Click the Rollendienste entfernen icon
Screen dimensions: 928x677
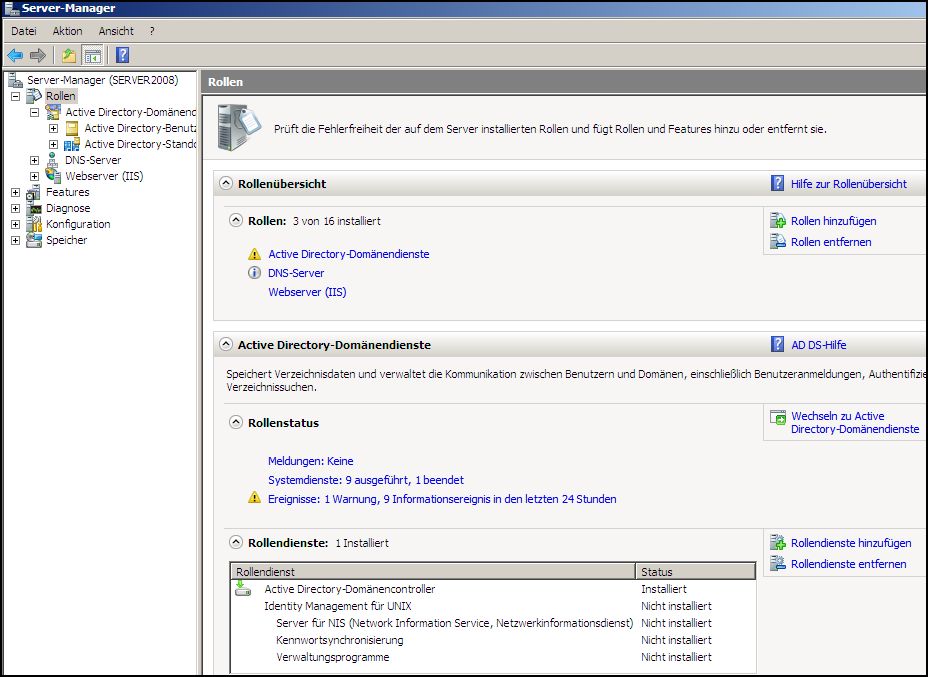click(x=778, y=563)
